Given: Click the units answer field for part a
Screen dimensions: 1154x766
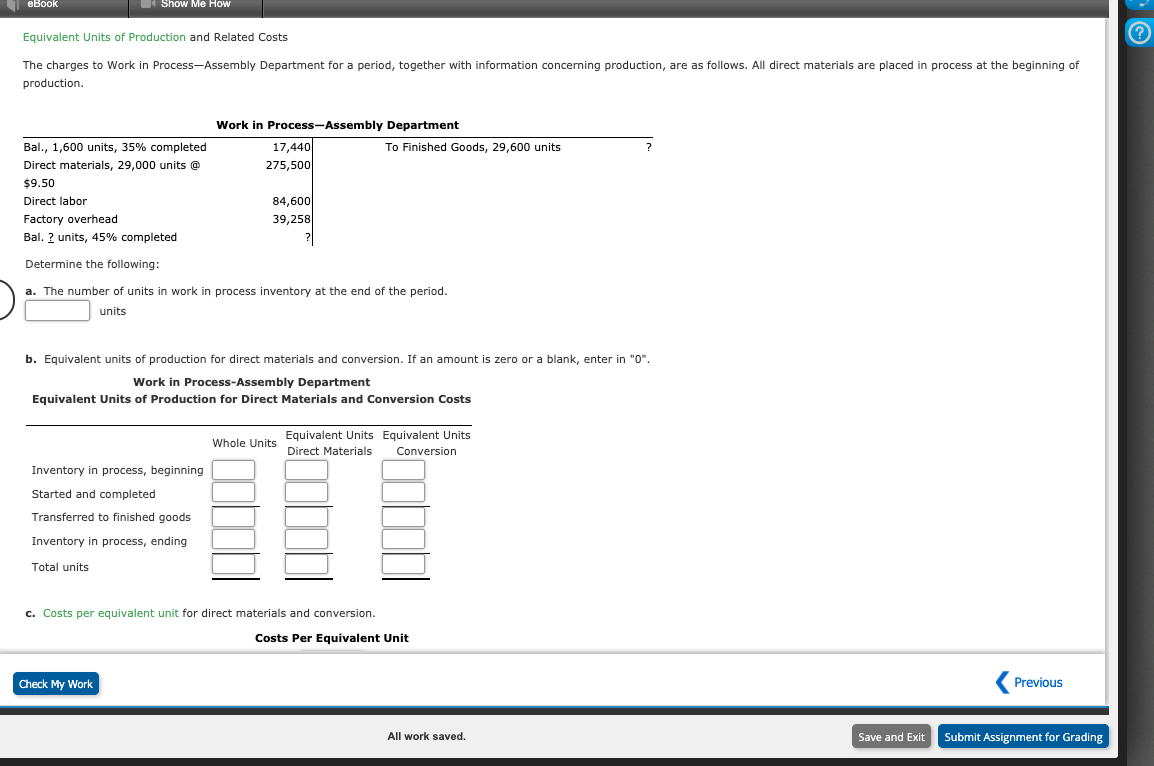Looking at the screenshot, I should click(x=57, y=310).
